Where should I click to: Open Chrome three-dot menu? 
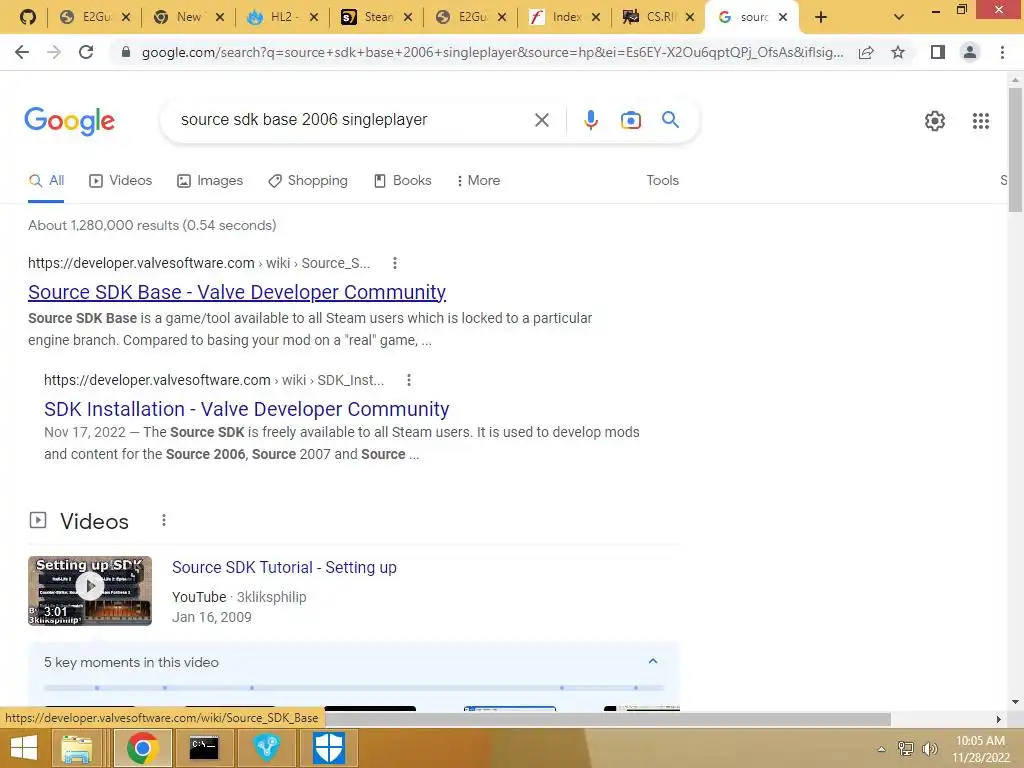coord(1002,52)
